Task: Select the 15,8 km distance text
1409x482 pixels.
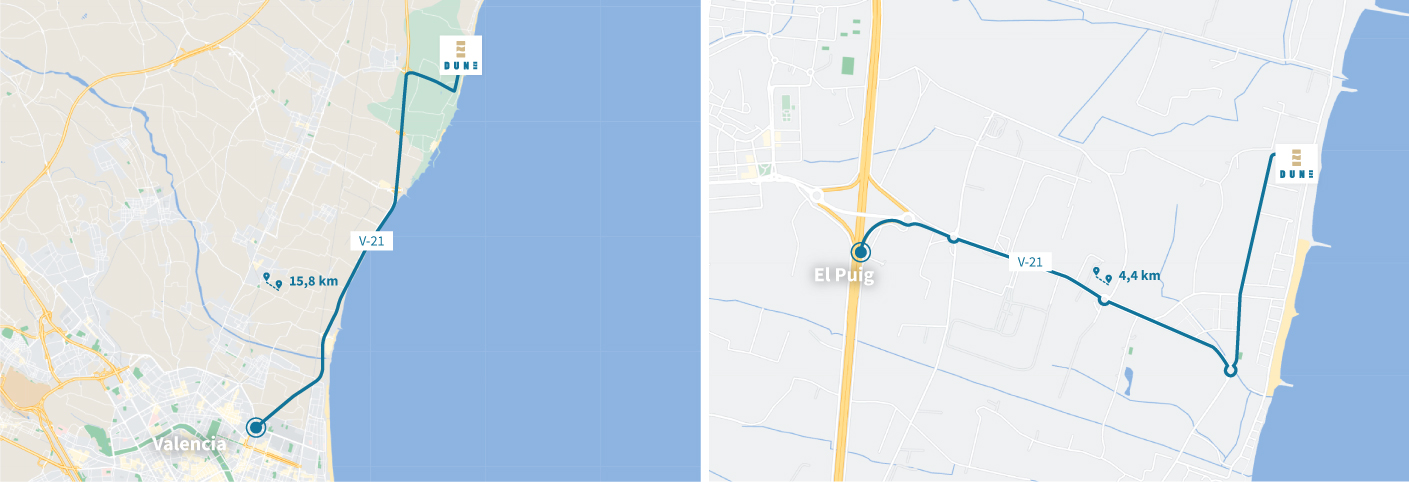Action: [313, 282]
